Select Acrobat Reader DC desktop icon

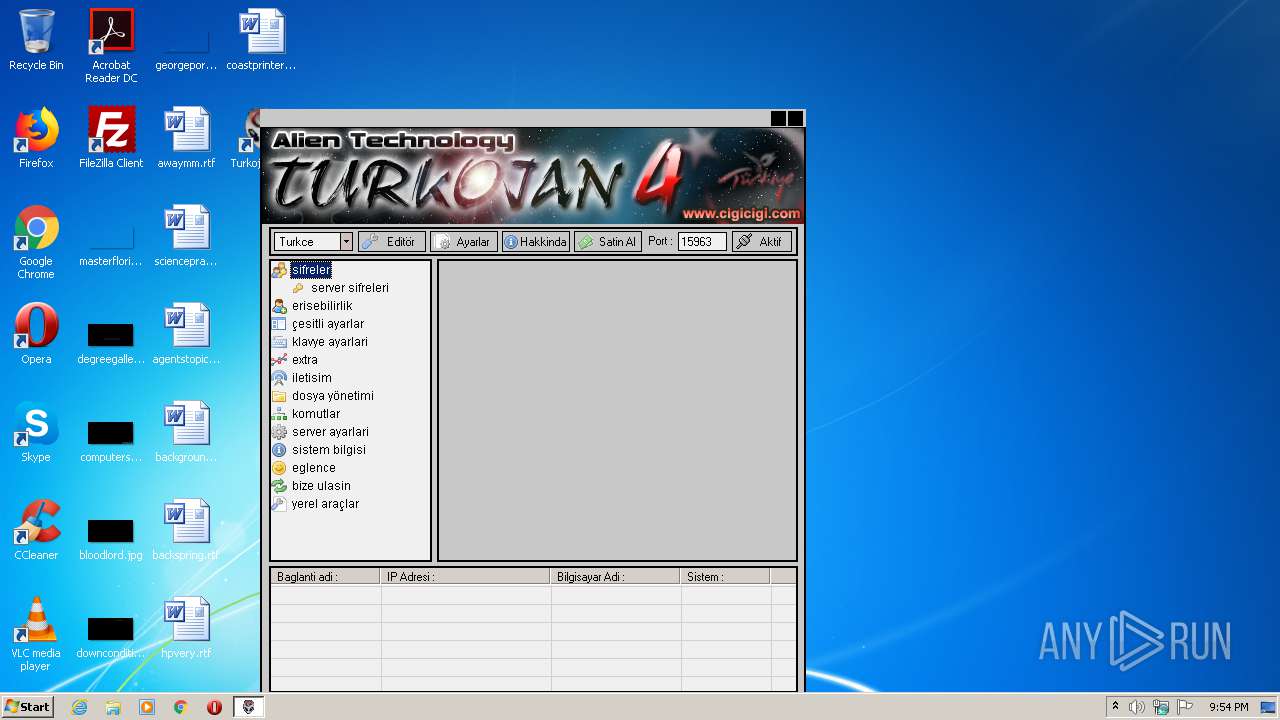click(111, 46)
